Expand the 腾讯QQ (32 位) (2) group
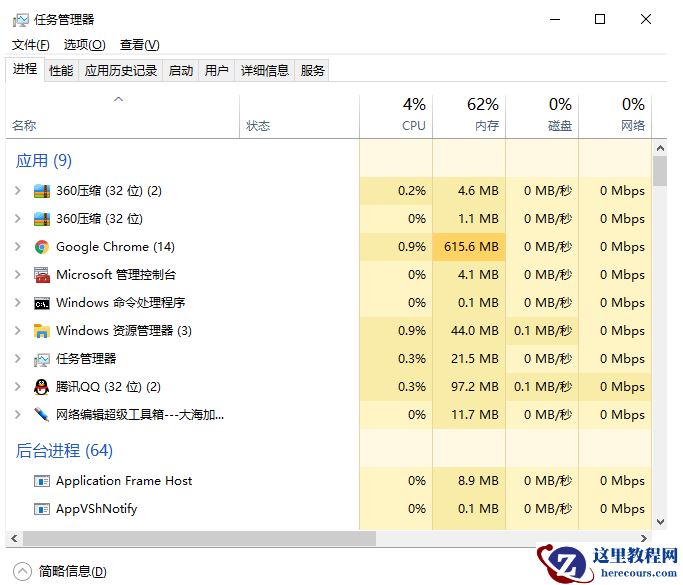683x585 pixels. [17, 387]
